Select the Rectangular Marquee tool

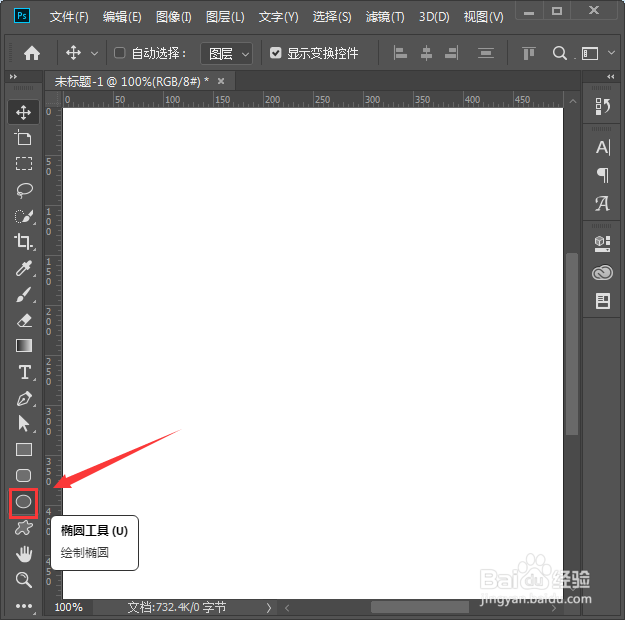point(24,163)
